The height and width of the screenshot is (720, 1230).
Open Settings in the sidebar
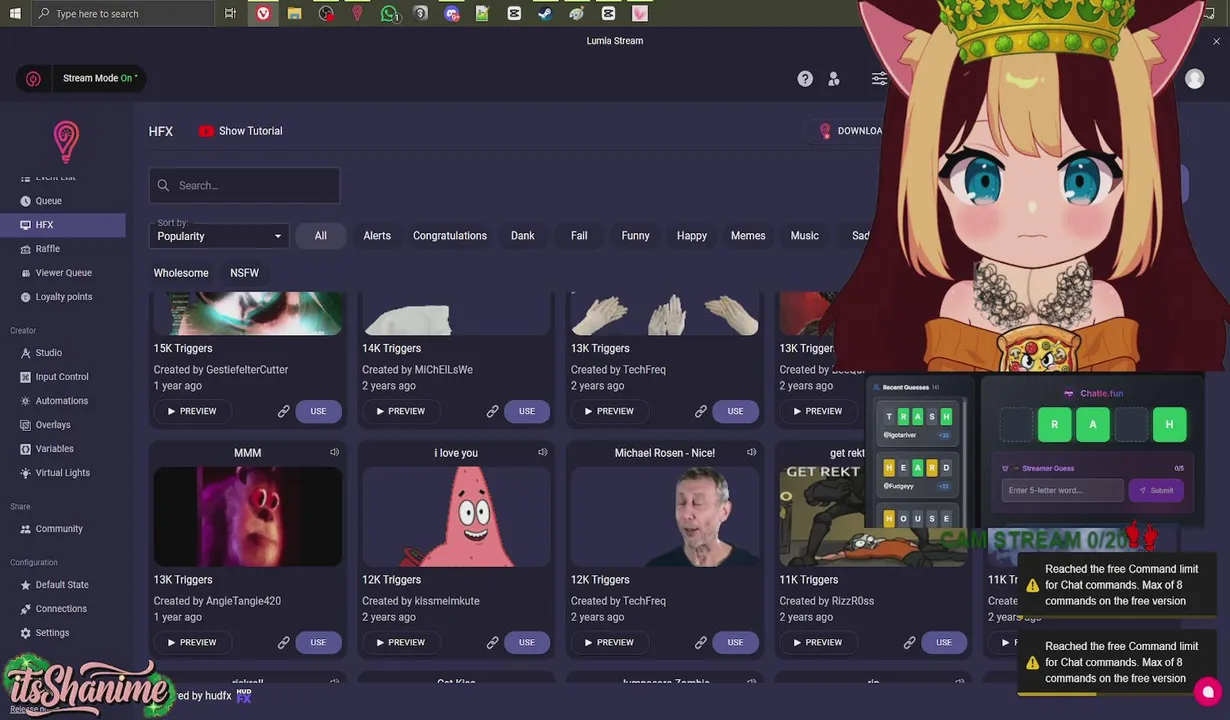tap(62, 633)
